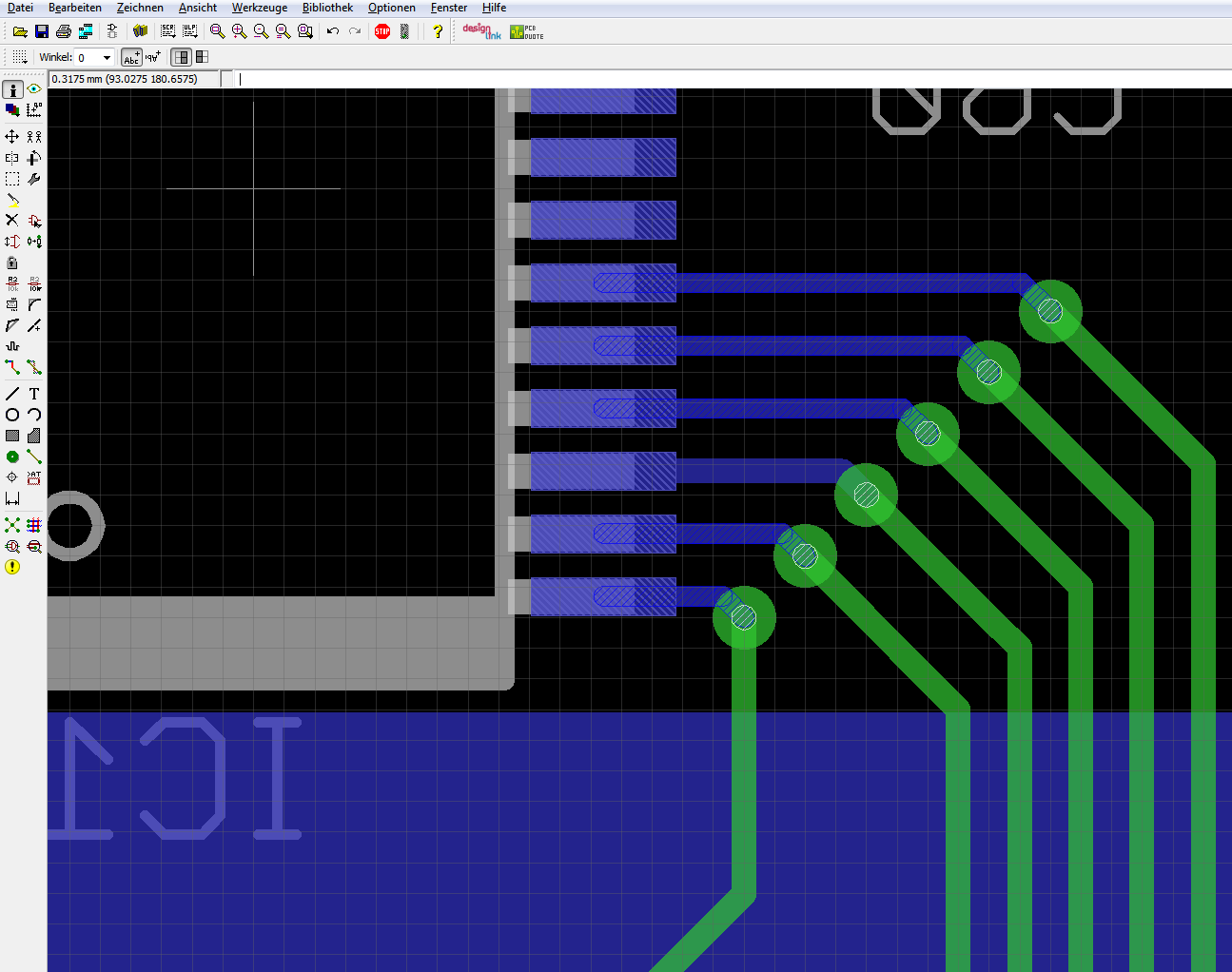Viewport: 1232px width, 972px height.
Task: Select the Rectangle tool
Action: coord(12,436)
